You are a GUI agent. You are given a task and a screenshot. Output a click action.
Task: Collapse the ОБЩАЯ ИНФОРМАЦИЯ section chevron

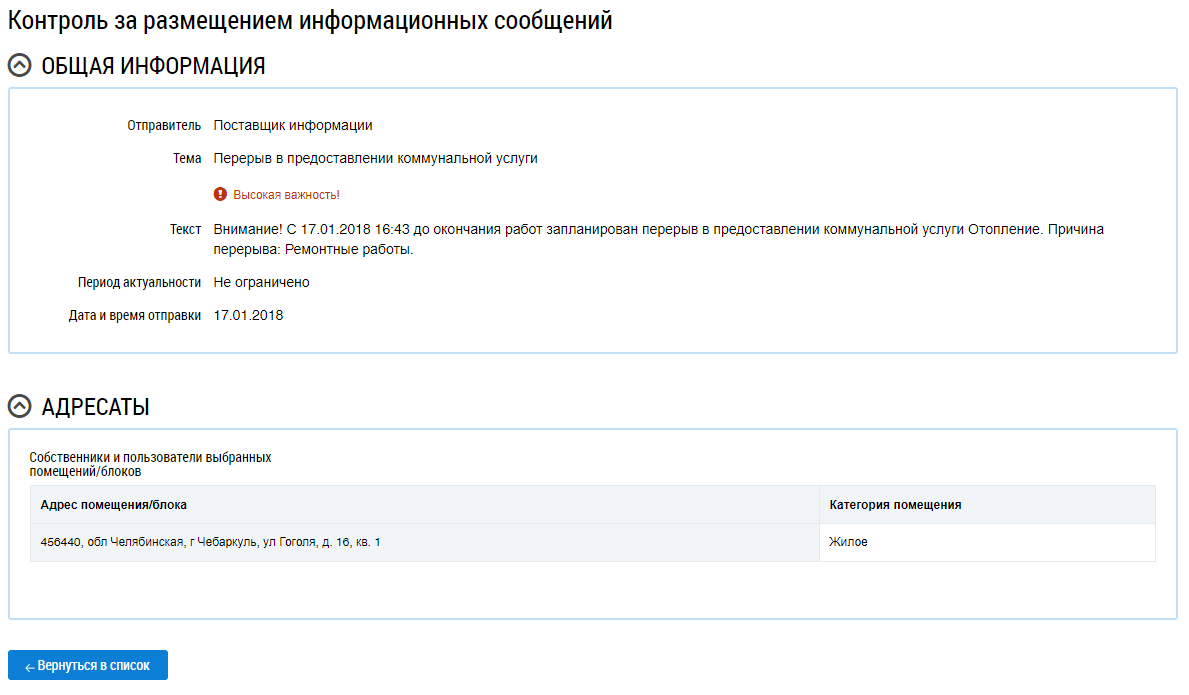point(20,66)
